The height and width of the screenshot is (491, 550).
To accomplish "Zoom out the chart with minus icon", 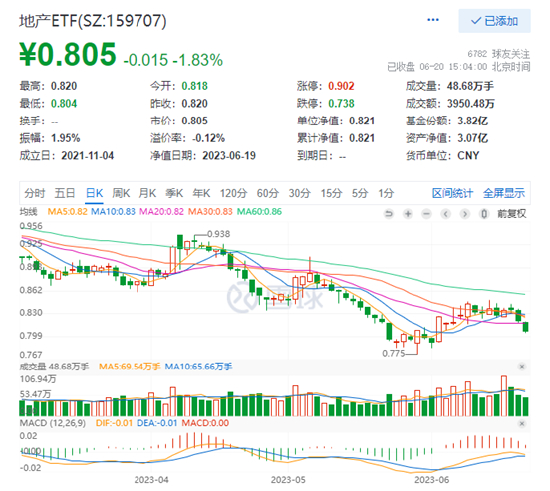I will pyautogui.click(x=427, y=214).
